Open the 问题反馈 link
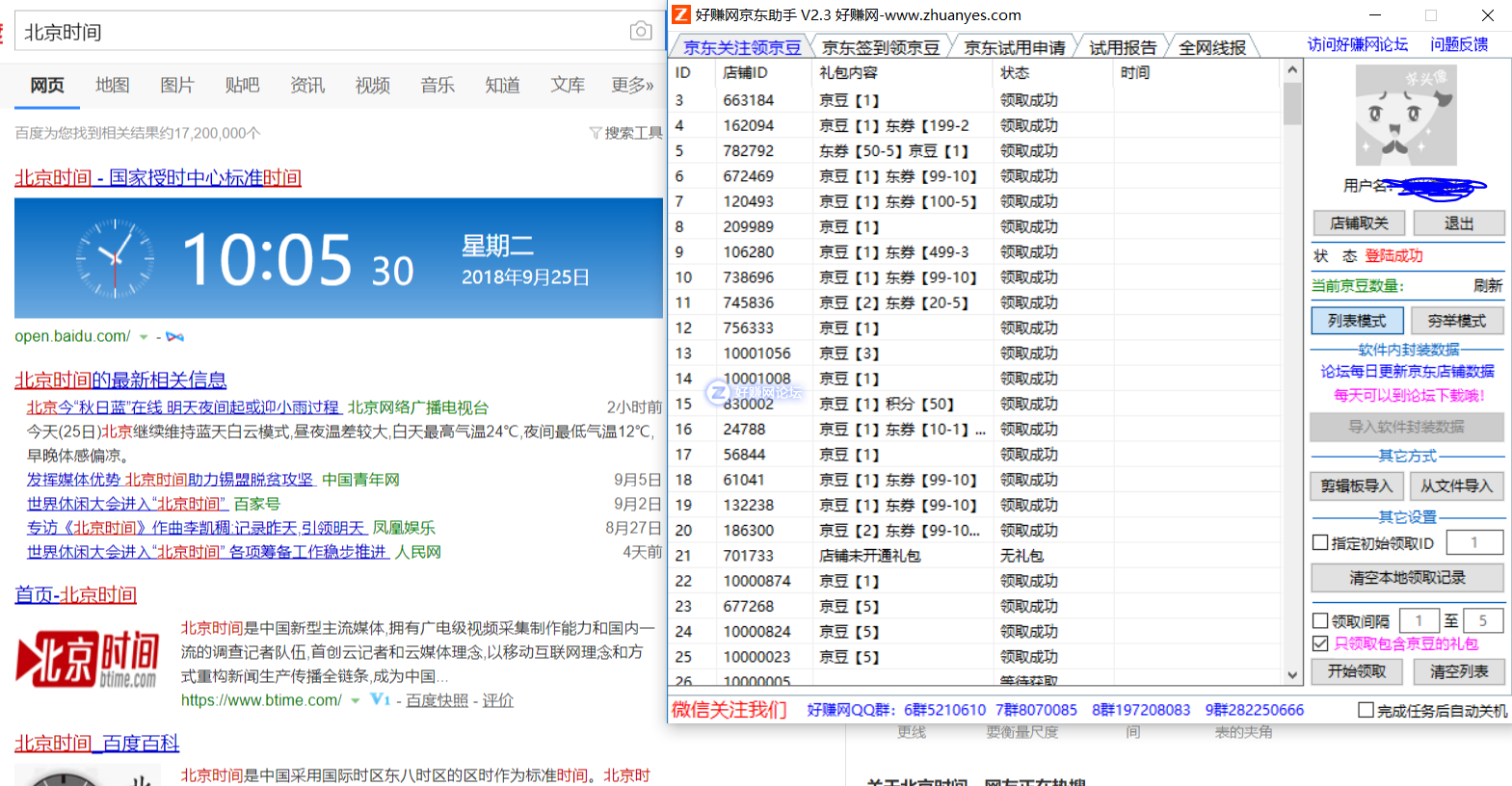Screen dimensions: 1512x786 tap(1459, 44)
